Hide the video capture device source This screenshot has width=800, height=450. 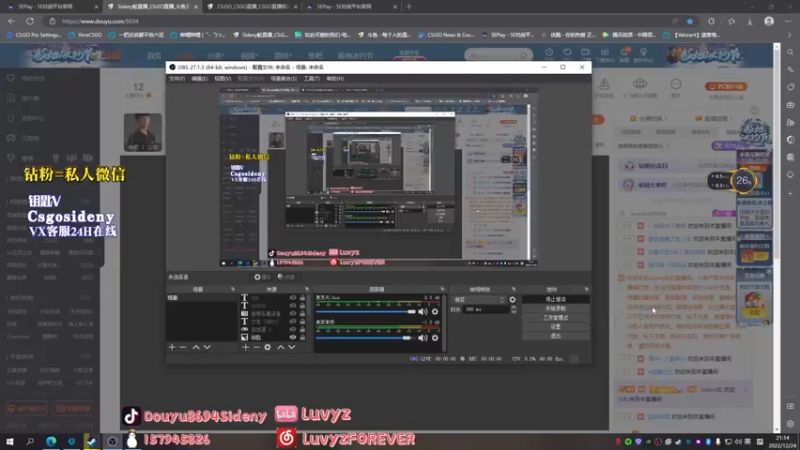[293, 313]
